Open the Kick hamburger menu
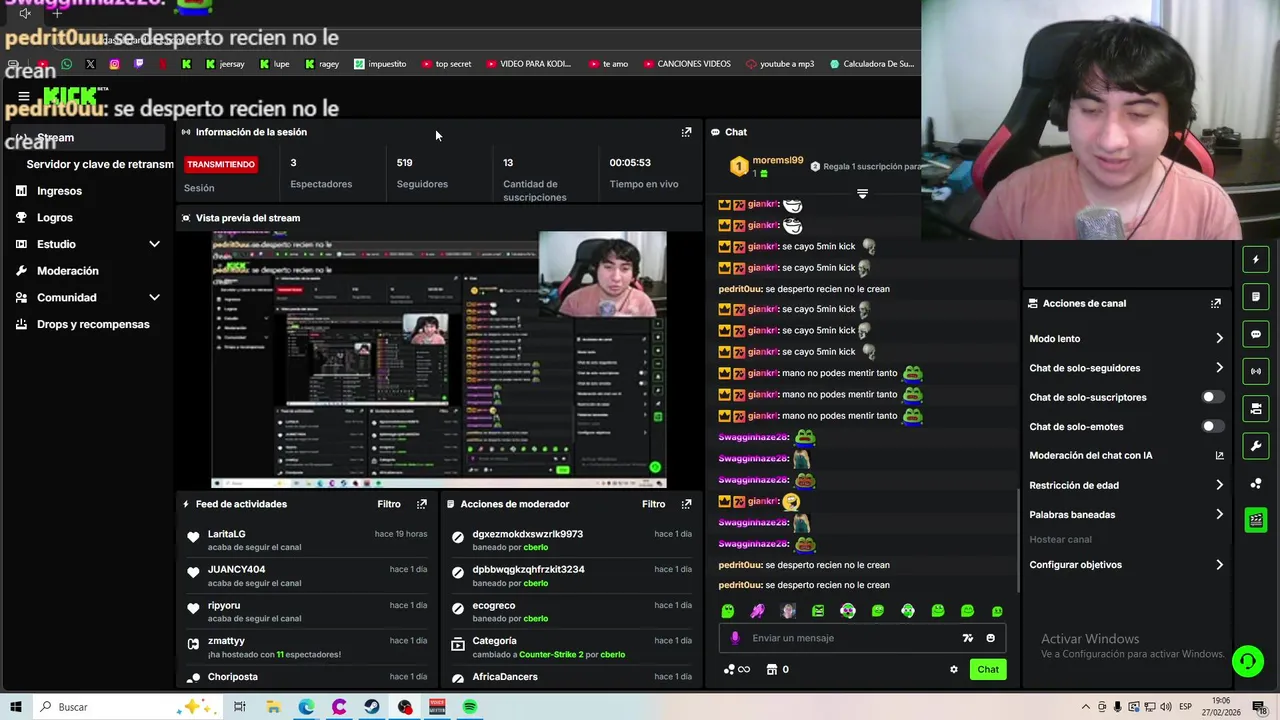The image size is (1280, 720). coord(24,96)
